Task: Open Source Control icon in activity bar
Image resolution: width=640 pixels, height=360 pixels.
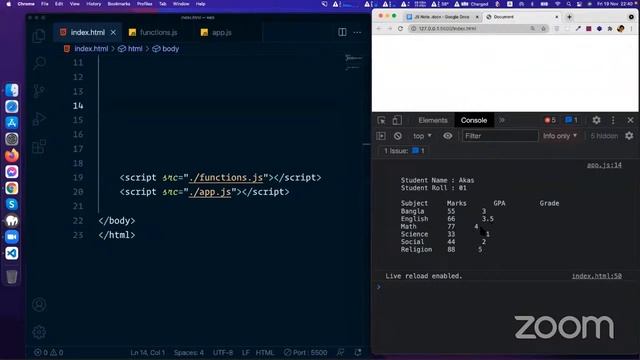Action: pos(39,91)
